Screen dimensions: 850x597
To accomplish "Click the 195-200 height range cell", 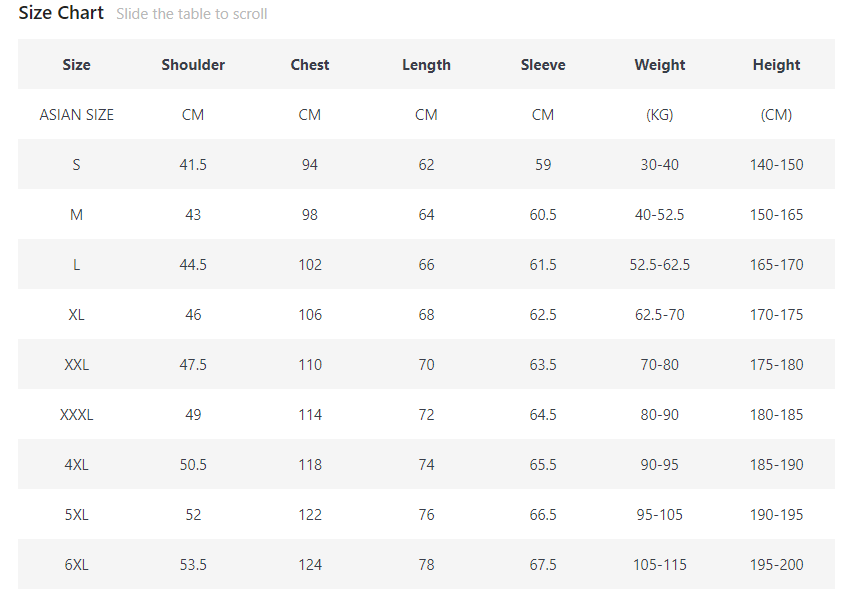I will 776,565.
